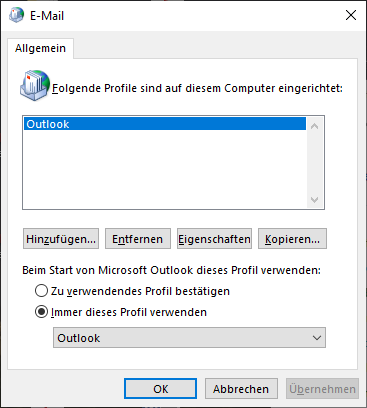Click the large mail profiles tray icon
The image size is (367, 408).
tap(35, 85)
